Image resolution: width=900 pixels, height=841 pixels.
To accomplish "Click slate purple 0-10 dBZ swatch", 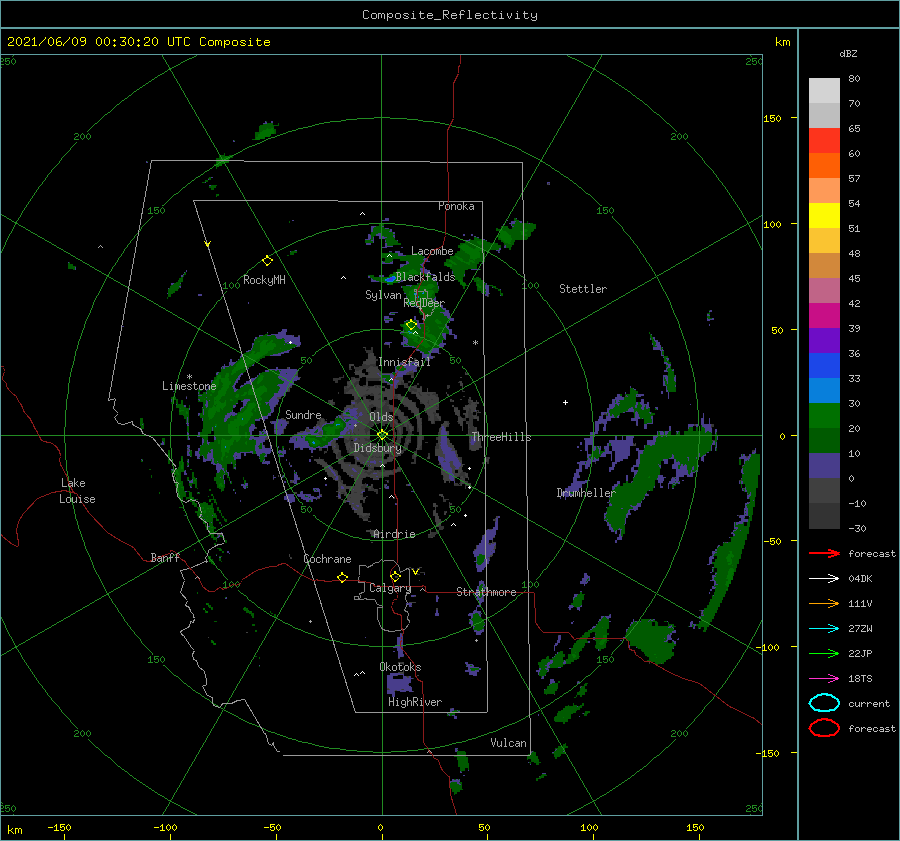I will [824, 466].
